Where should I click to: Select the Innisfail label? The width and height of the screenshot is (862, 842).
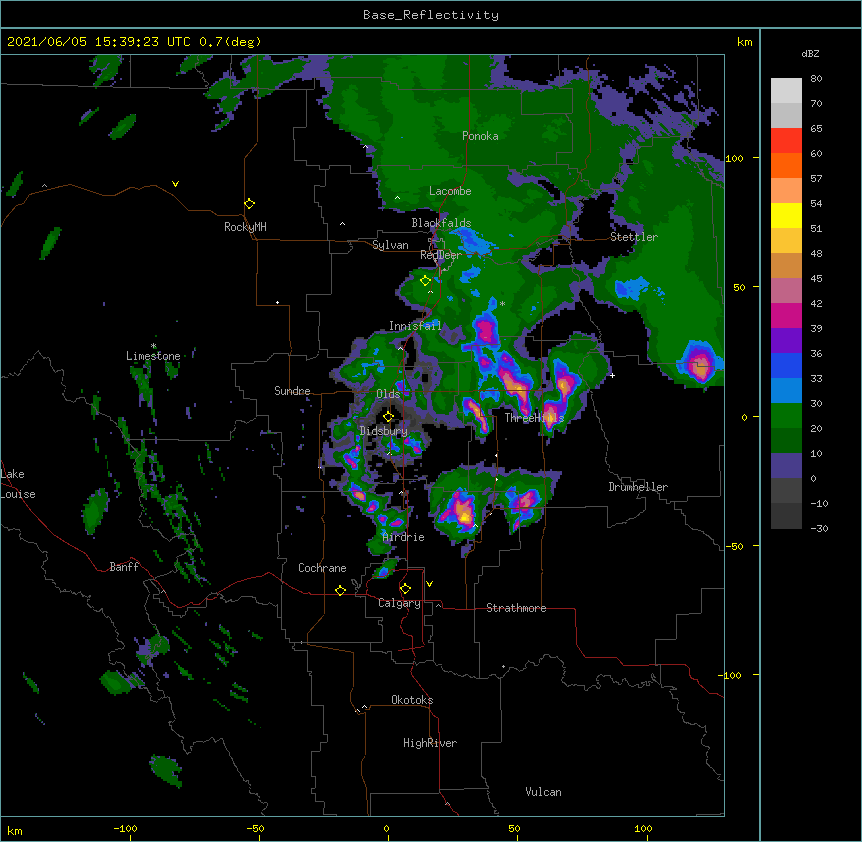[x=415, y=326]
